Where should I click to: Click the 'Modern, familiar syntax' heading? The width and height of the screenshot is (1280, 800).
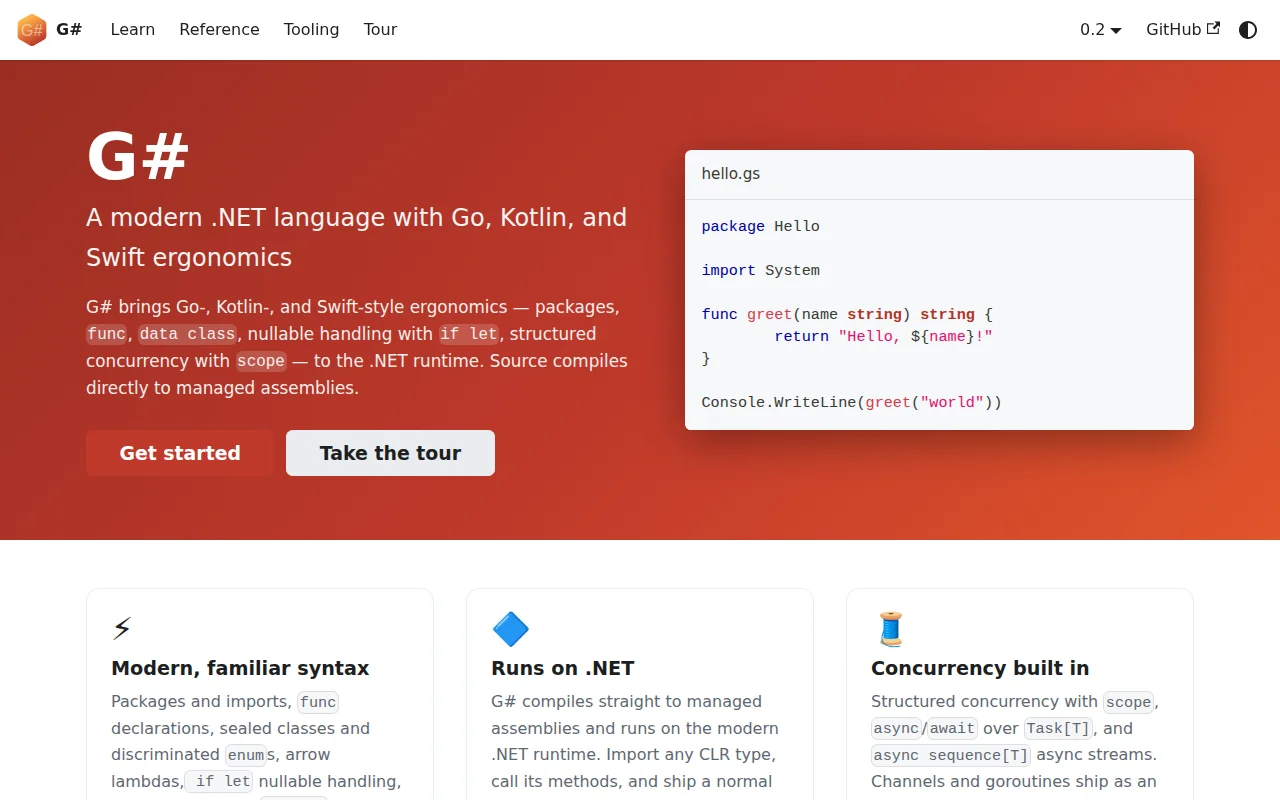240,668
